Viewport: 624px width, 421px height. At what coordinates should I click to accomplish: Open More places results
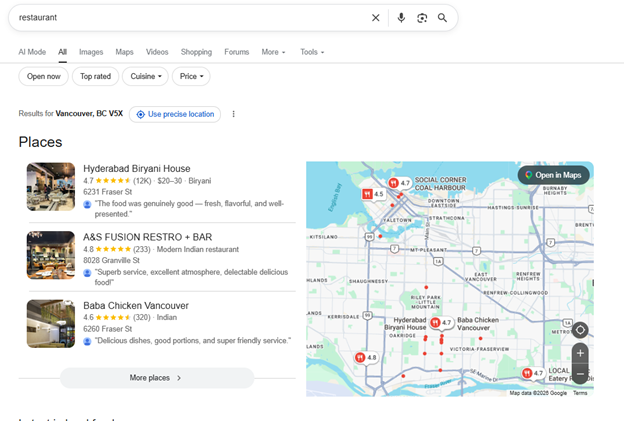click(x=157, y=378)
